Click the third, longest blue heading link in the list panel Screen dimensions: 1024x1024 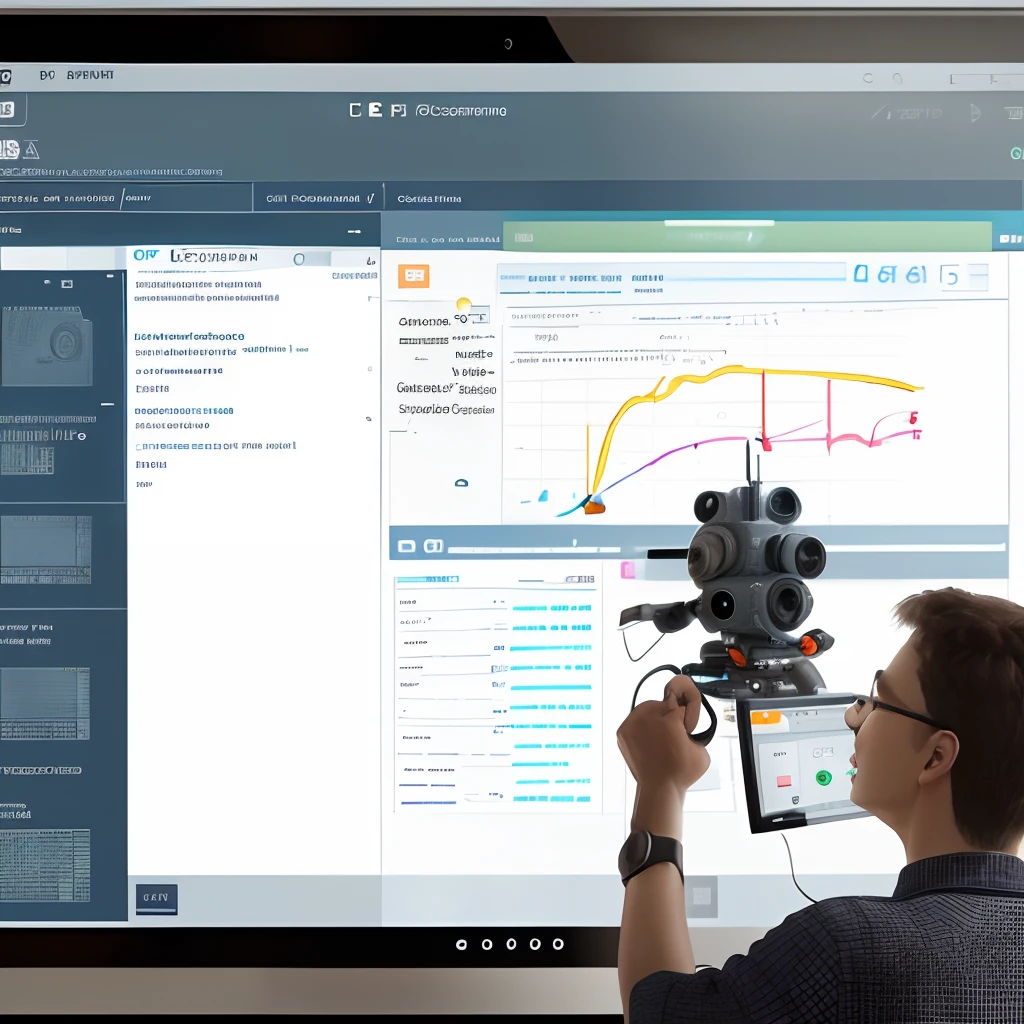click(x=216, y=446)
